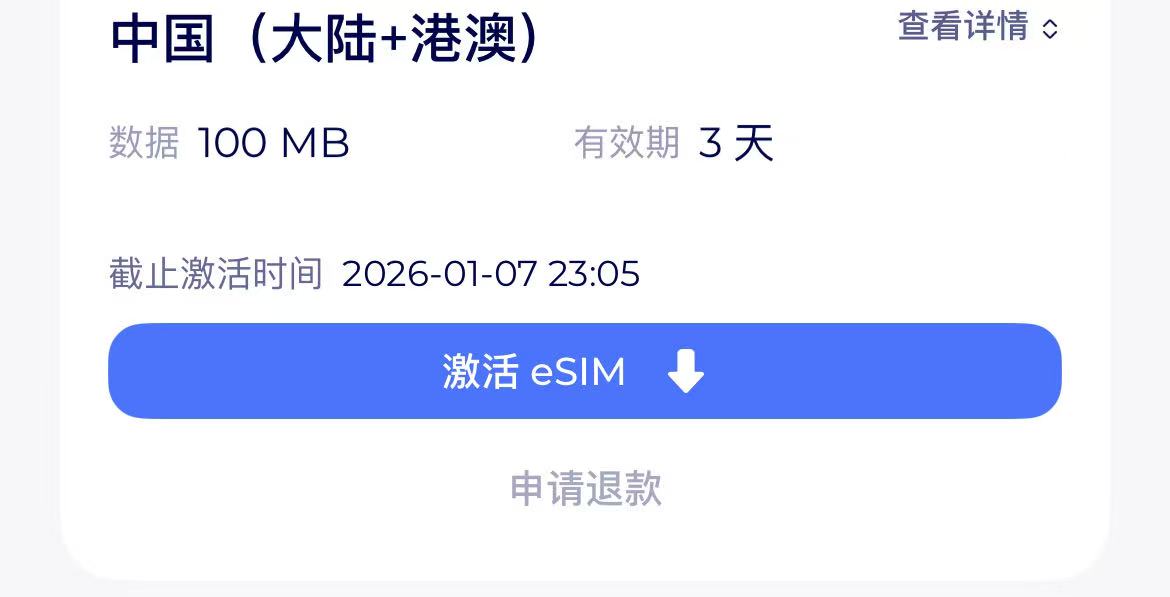Screen dimensions: 1170x597
Task: Click the 2026-01-07 deadline date
Action: [x=439, y=274]
